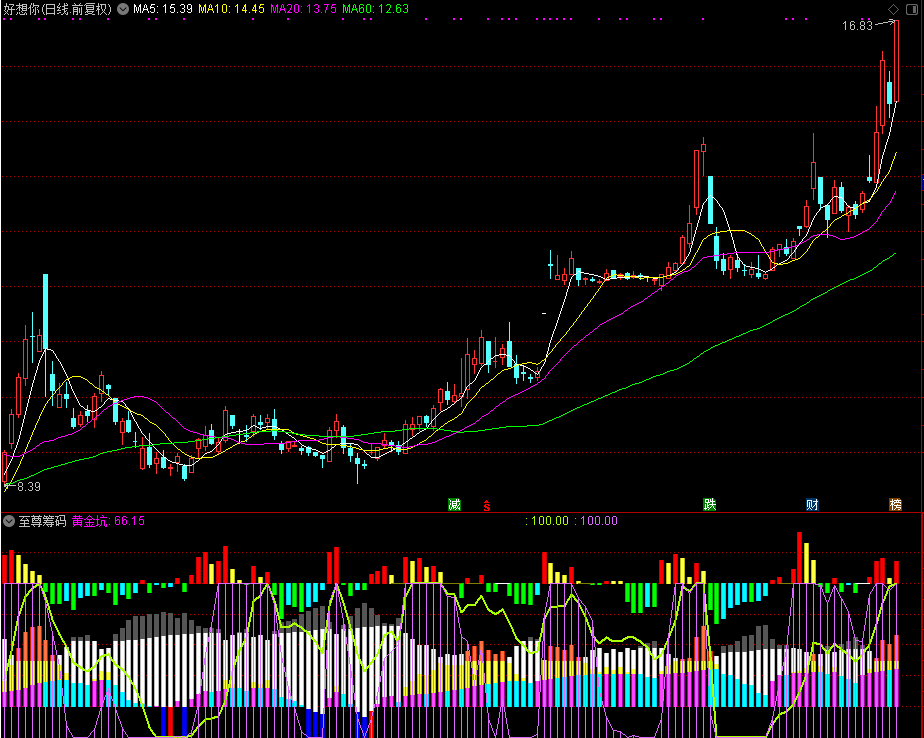Toggle the side panel icon at top right
Image resolution: width=924 pixels, height=738 pixels.
[x=911, y=9]
